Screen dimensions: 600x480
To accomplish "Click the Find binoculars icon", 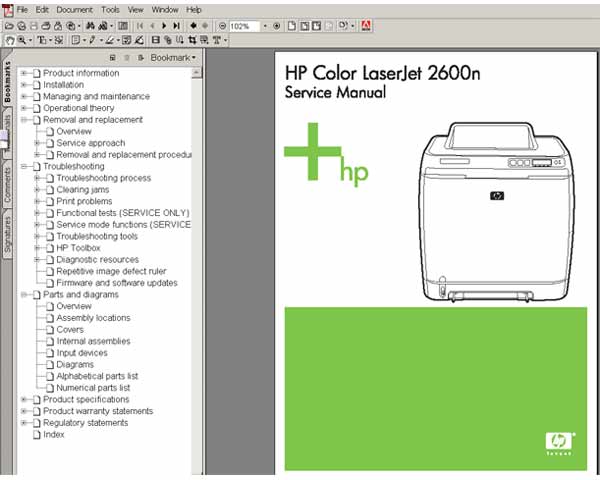I will [90, 26].
